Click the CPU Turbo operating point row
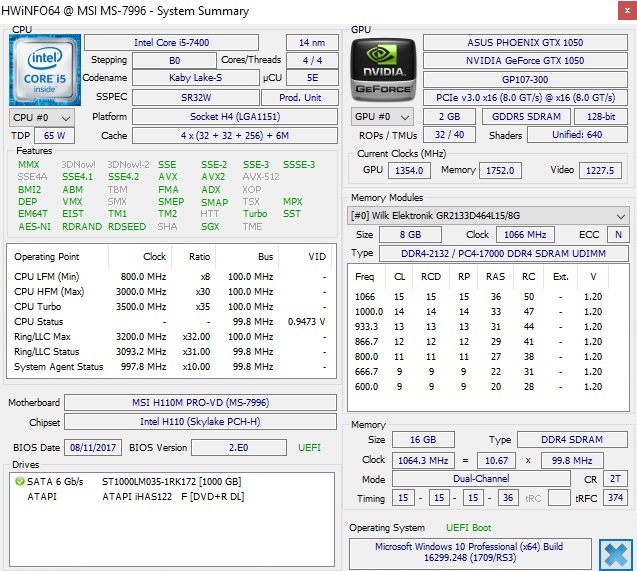 (171, 307)
